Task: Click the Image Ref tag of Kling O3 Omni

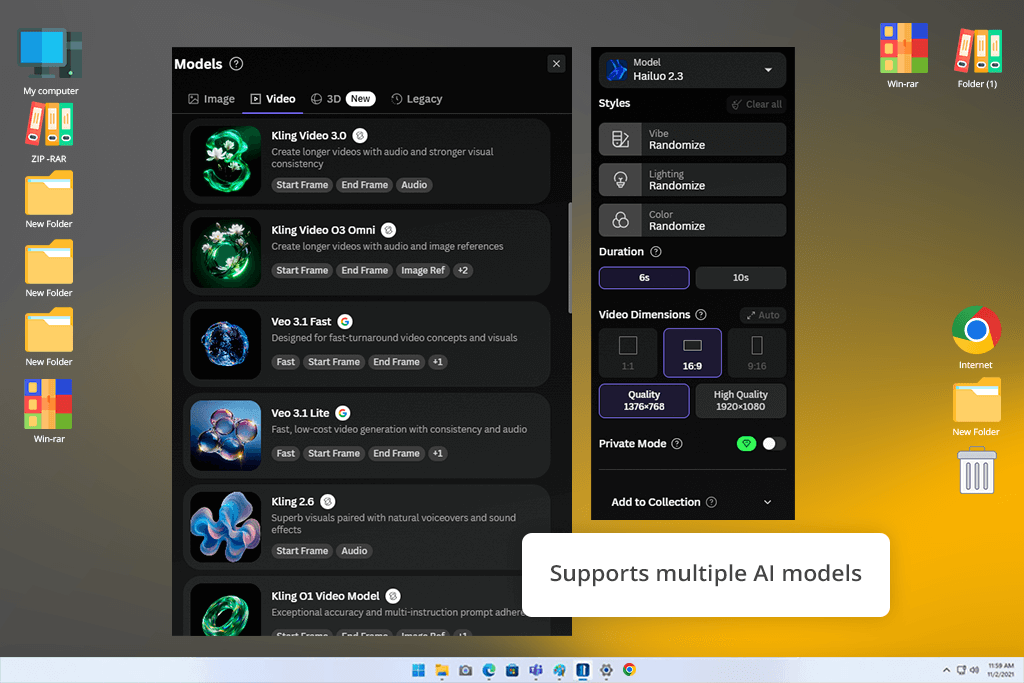Action: (423, 270)
